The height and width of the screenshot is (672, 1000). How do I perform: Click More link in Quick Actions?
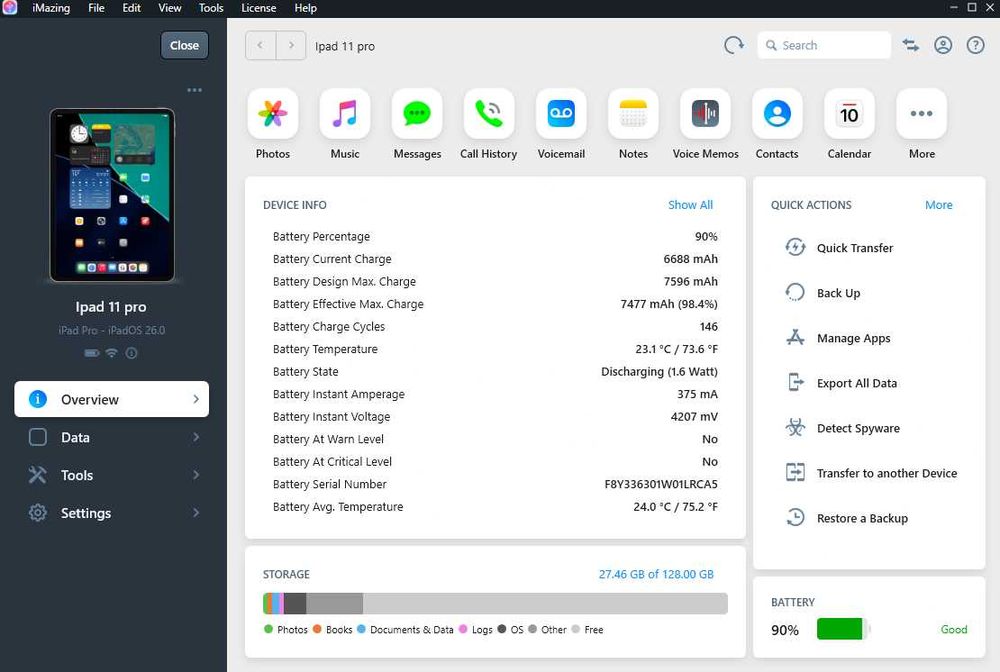[x=939, y=205]
